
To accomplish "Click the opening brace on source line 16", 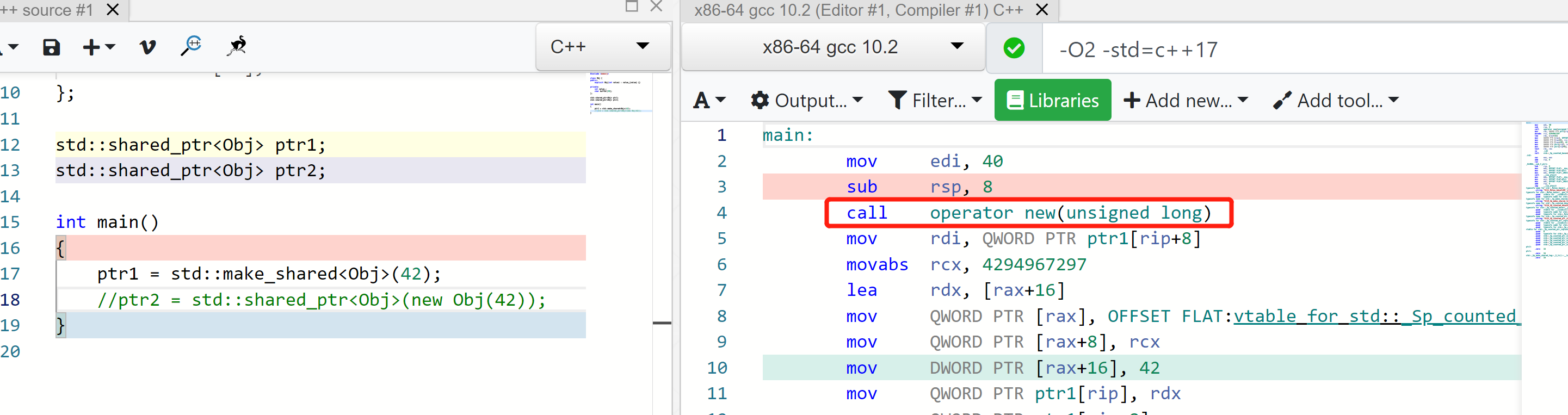I will click(x=60, y=248).
